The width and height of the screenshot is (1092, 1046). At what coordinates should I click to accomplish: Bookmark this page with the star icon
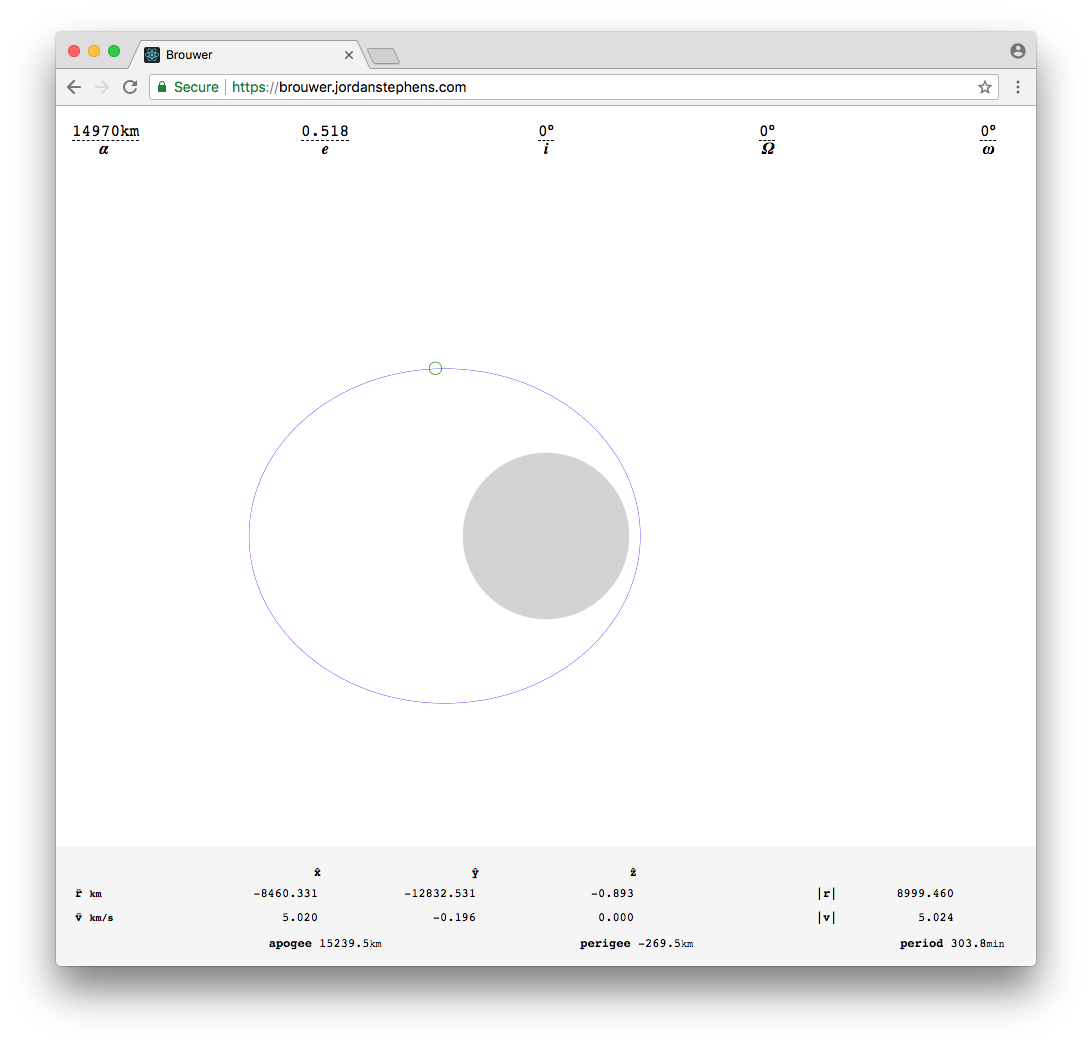(984, 87)
